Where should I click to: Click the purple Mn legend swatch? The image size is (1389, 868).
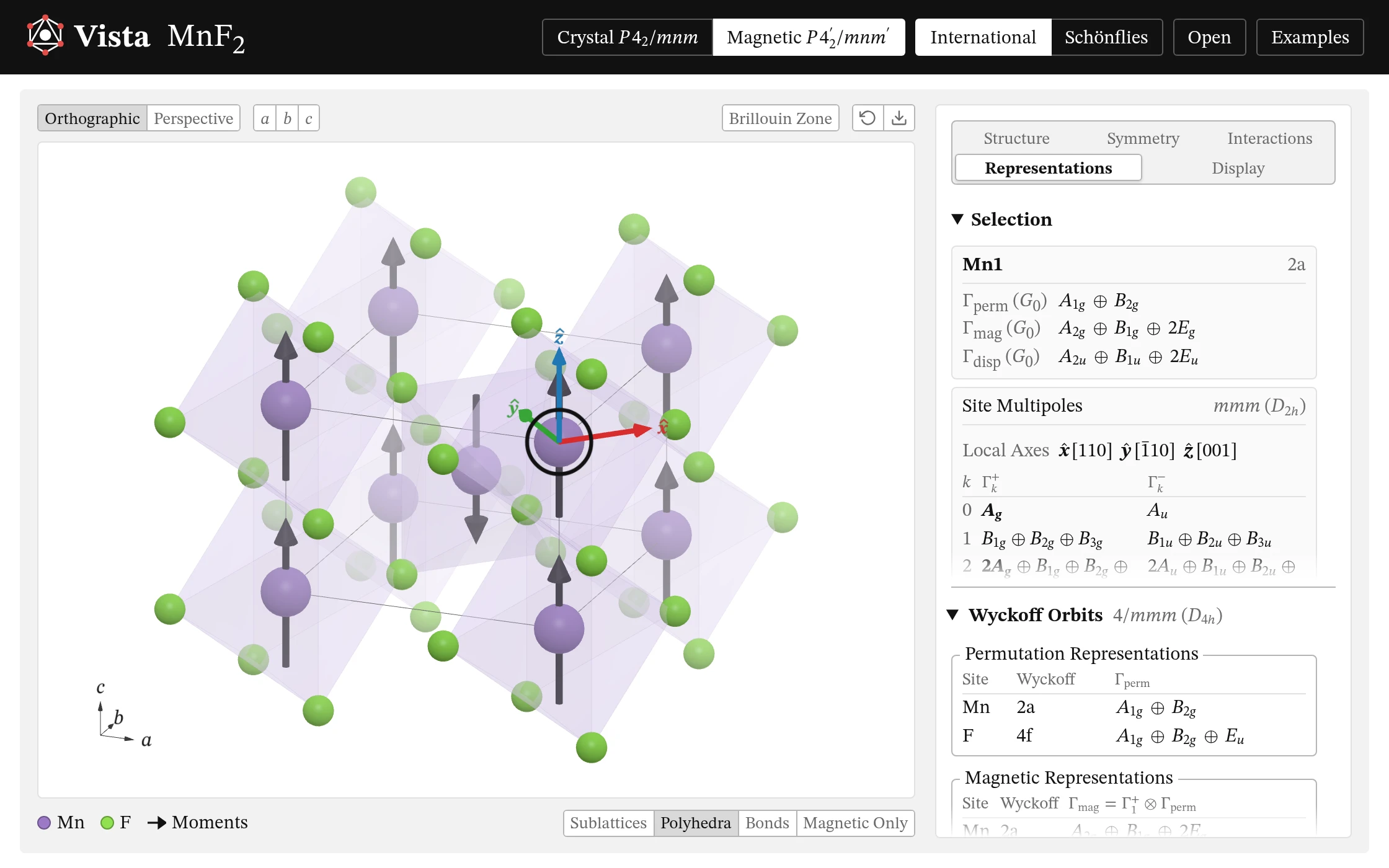coord(44,823)
